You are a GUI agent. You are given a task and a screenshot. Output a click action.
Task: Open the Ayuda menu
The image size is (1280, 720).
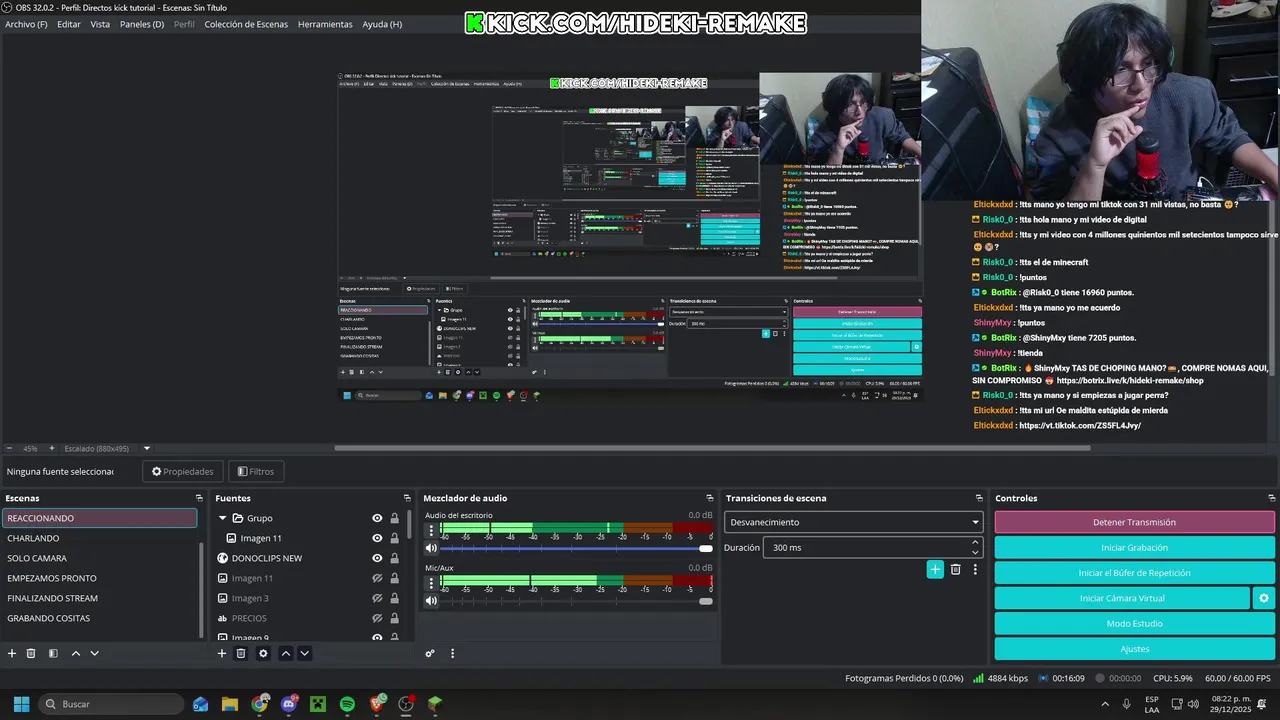click(x=382, y=24)
